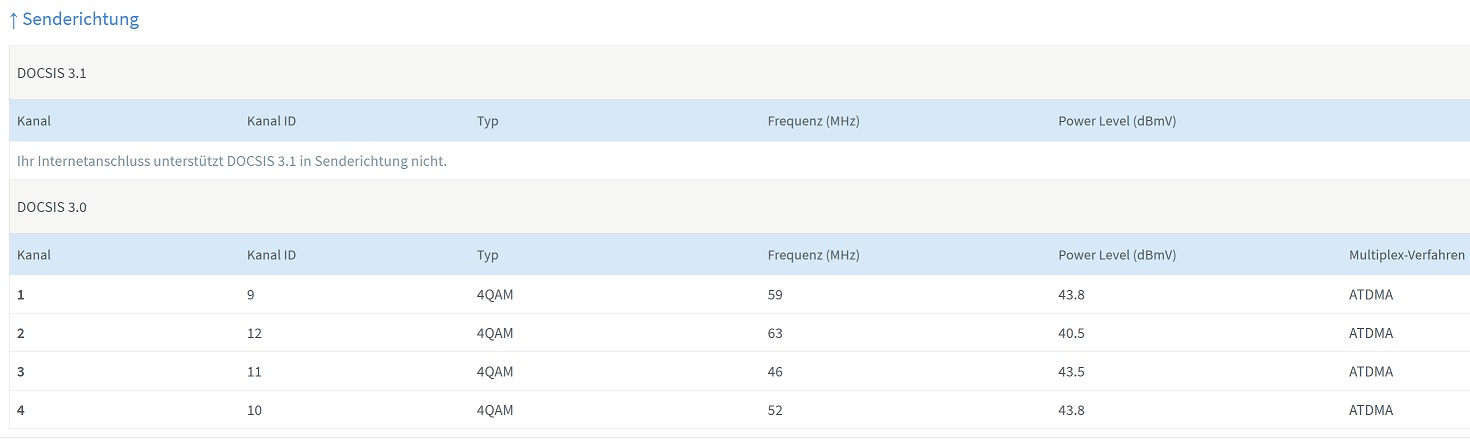Click the 40.5 power level value

(x=1072, y=333)
